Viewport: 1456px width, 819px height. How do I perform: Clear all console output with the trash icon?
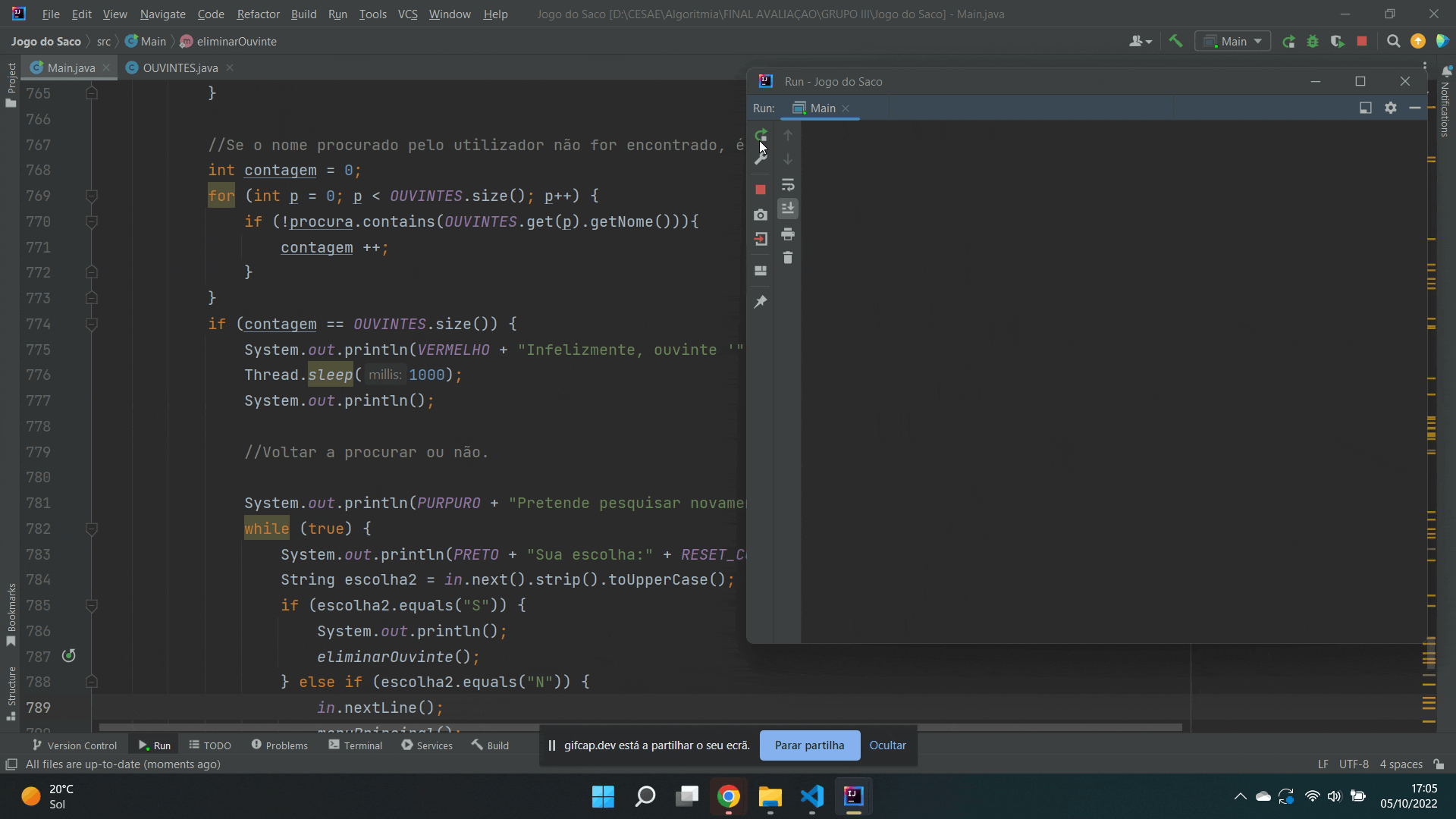789,258
